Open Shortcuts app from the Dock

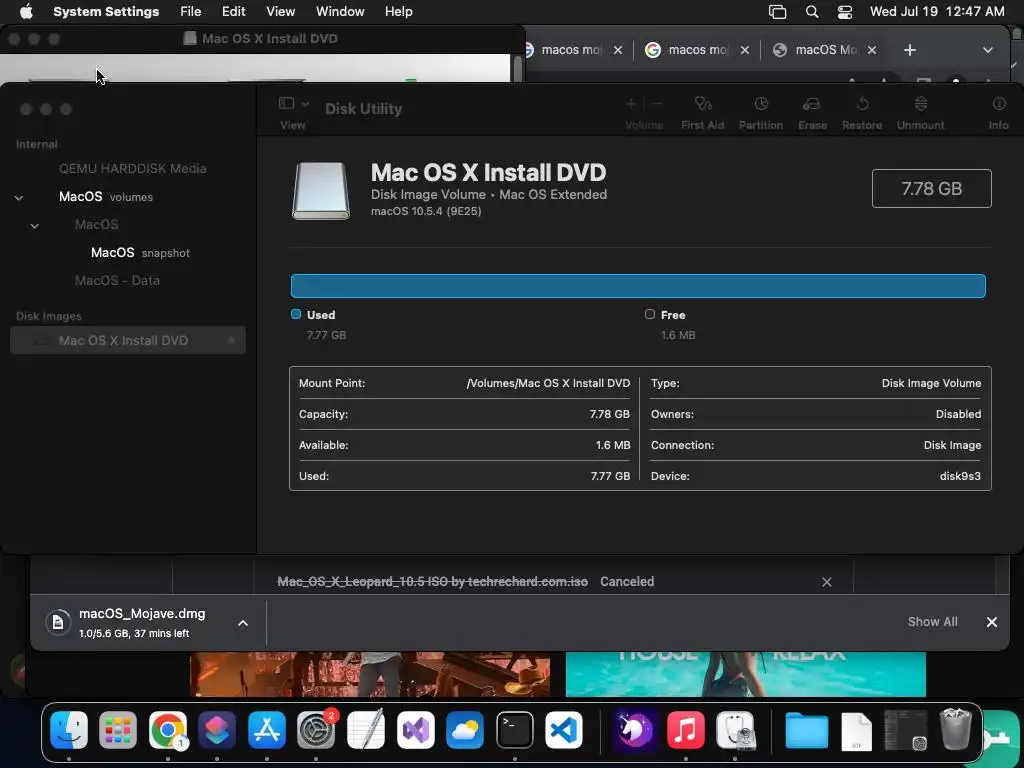coord(217,729)
